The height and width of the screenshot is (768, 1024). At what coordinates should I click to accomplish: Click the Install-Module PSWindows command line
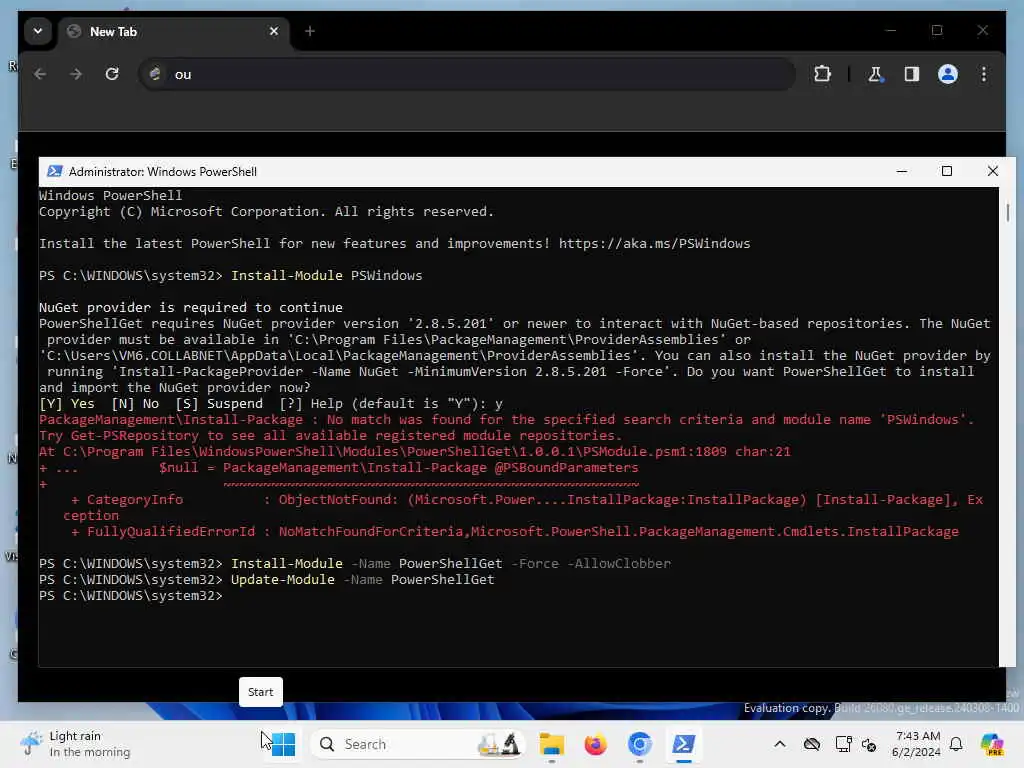coord(231,276)
